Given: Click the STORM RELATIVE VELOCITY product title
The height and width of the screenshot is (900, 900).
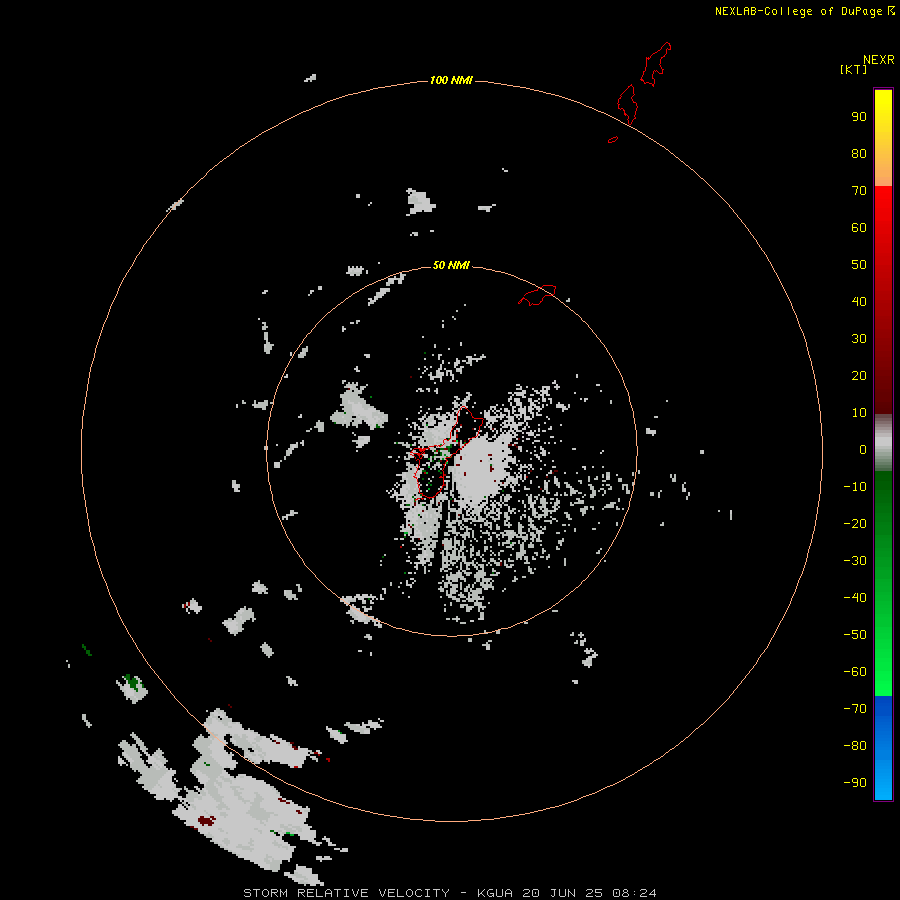Looking at the screenshot, I should [x=346, y=893].
